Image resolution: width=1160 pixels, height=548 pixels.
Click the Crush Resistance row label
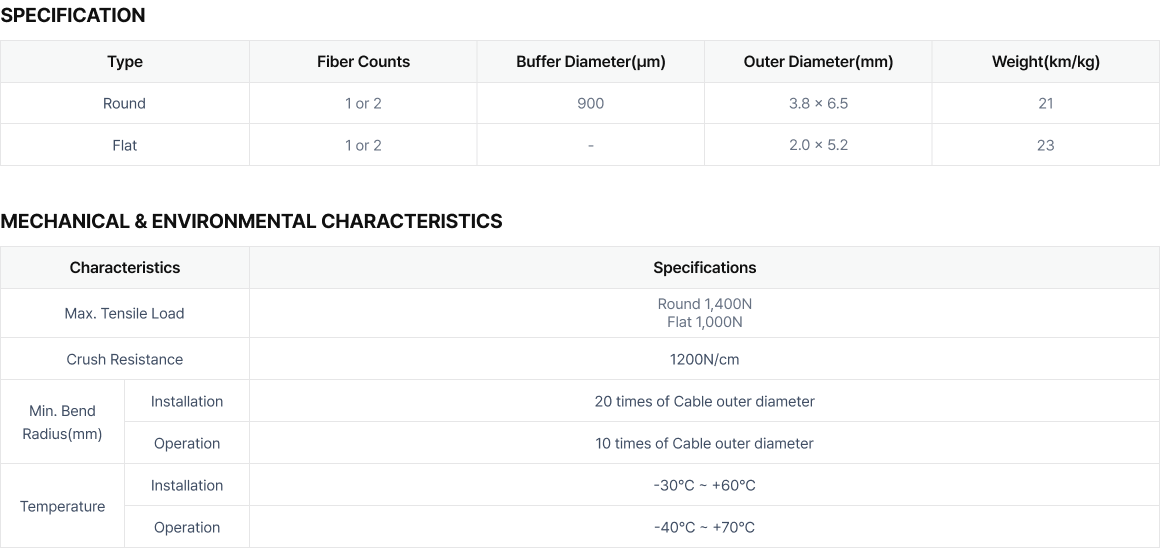tap(124, 359)
